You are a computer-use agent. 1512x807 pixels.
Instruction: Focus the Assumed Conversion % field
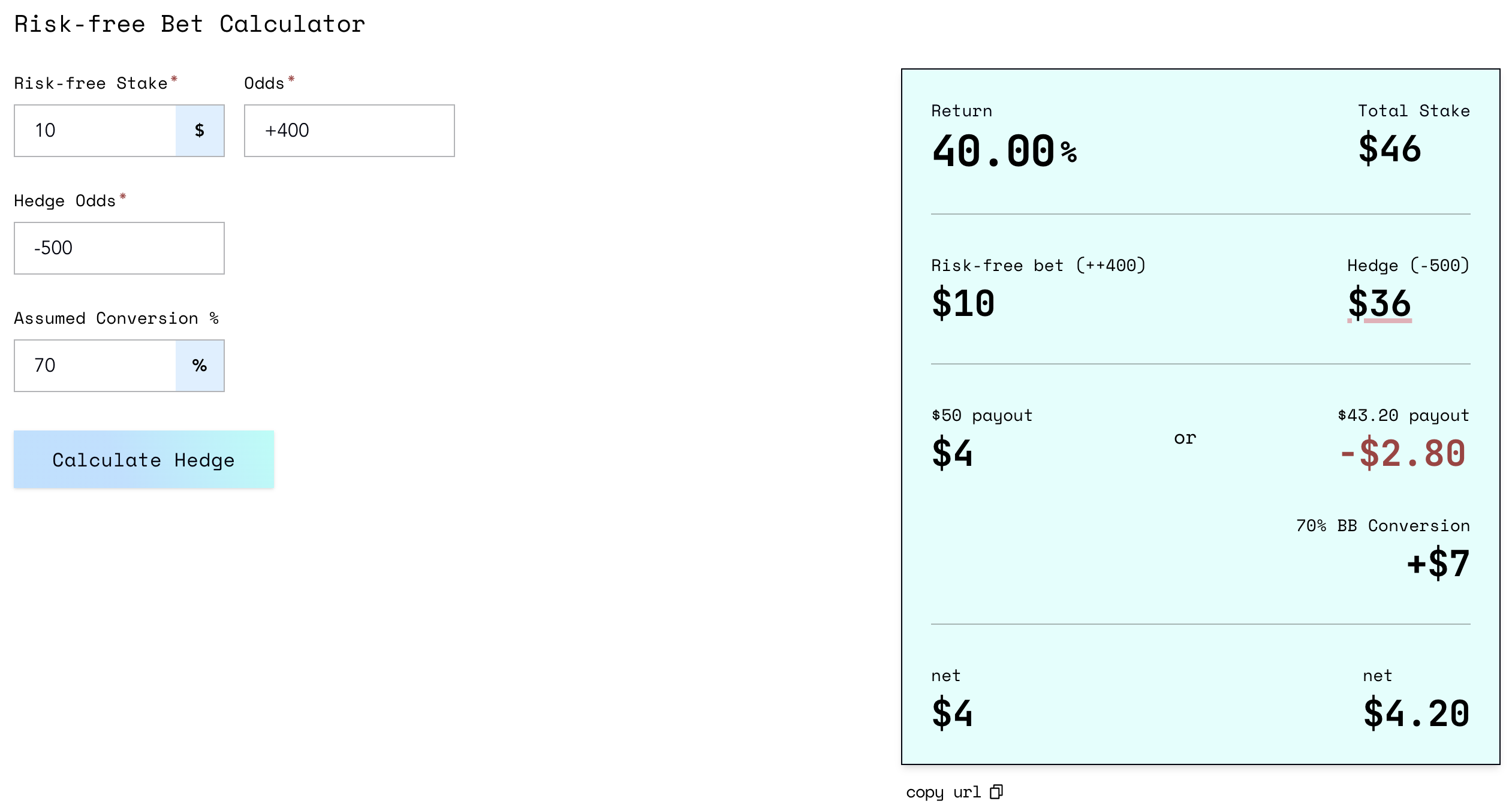coord(96,366)
